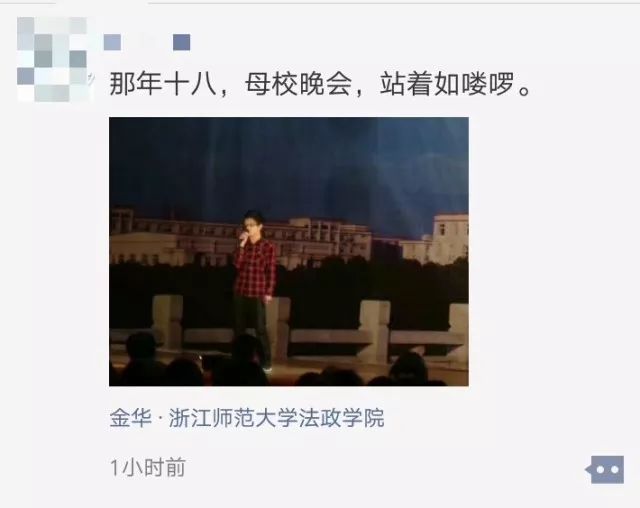Tap 浙江师范大学法政学院 in the location tag
Image resolution: width=640 pixels, height=508 pixels.
277,417
